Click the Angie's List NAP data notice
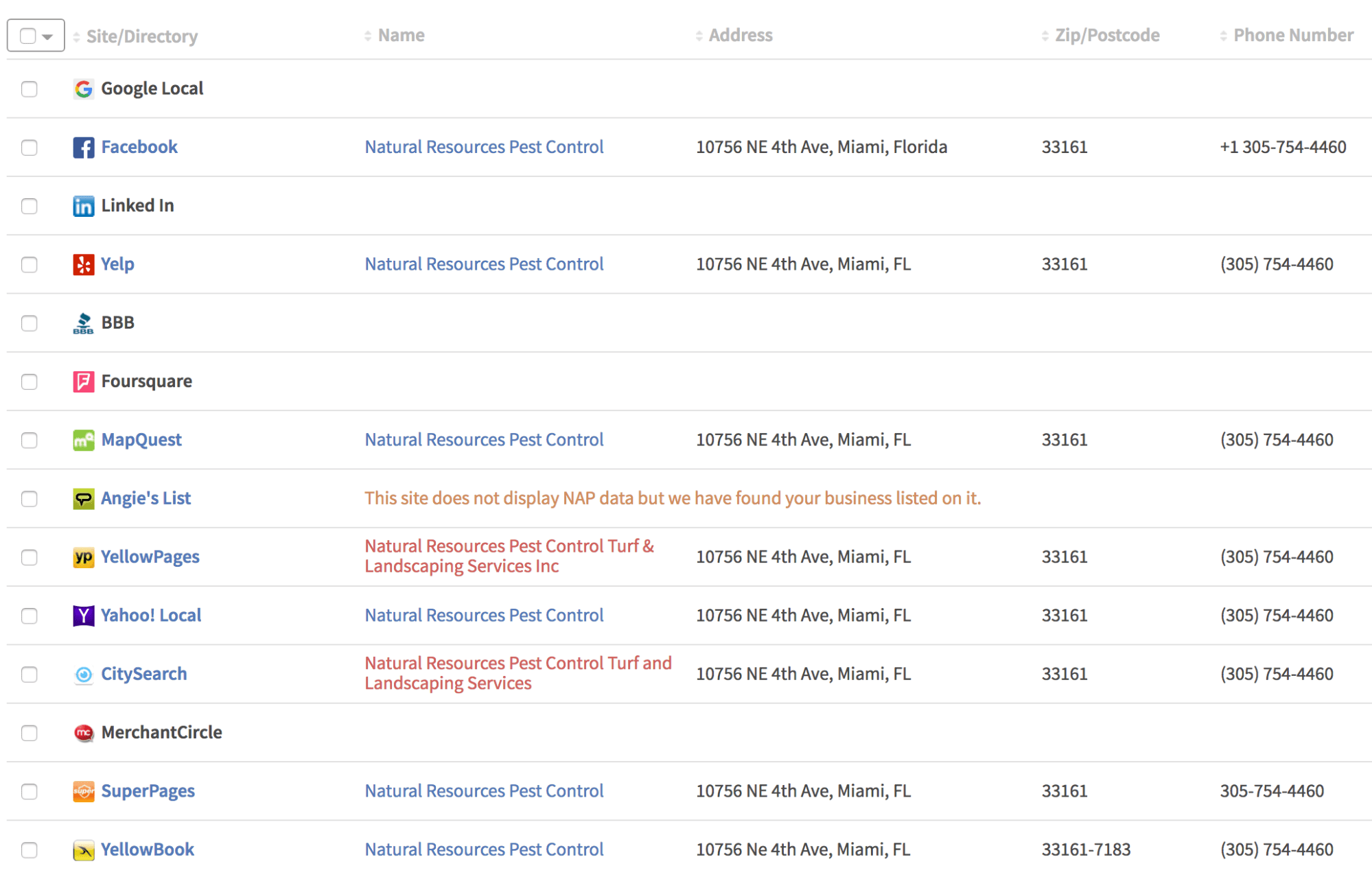The height and width of the screenshot is (877, 1372). coord(673,498)
